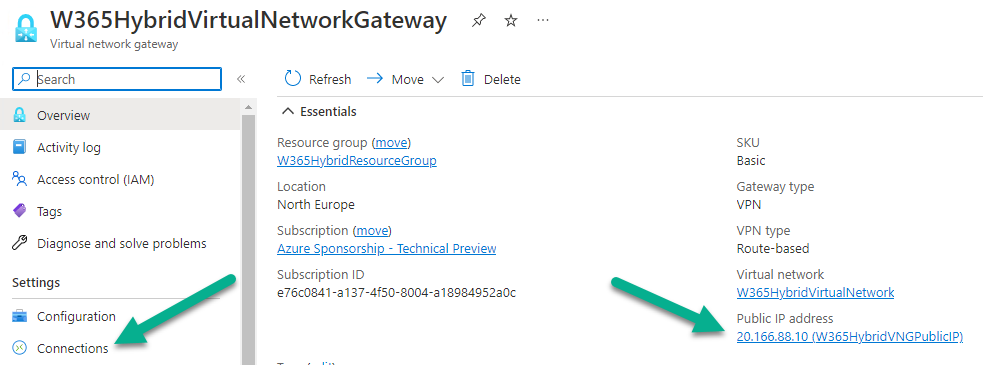This screenshot has width=983, height=365.
Task: Collapse the Essentials section
Action: (x=288, y=112)
